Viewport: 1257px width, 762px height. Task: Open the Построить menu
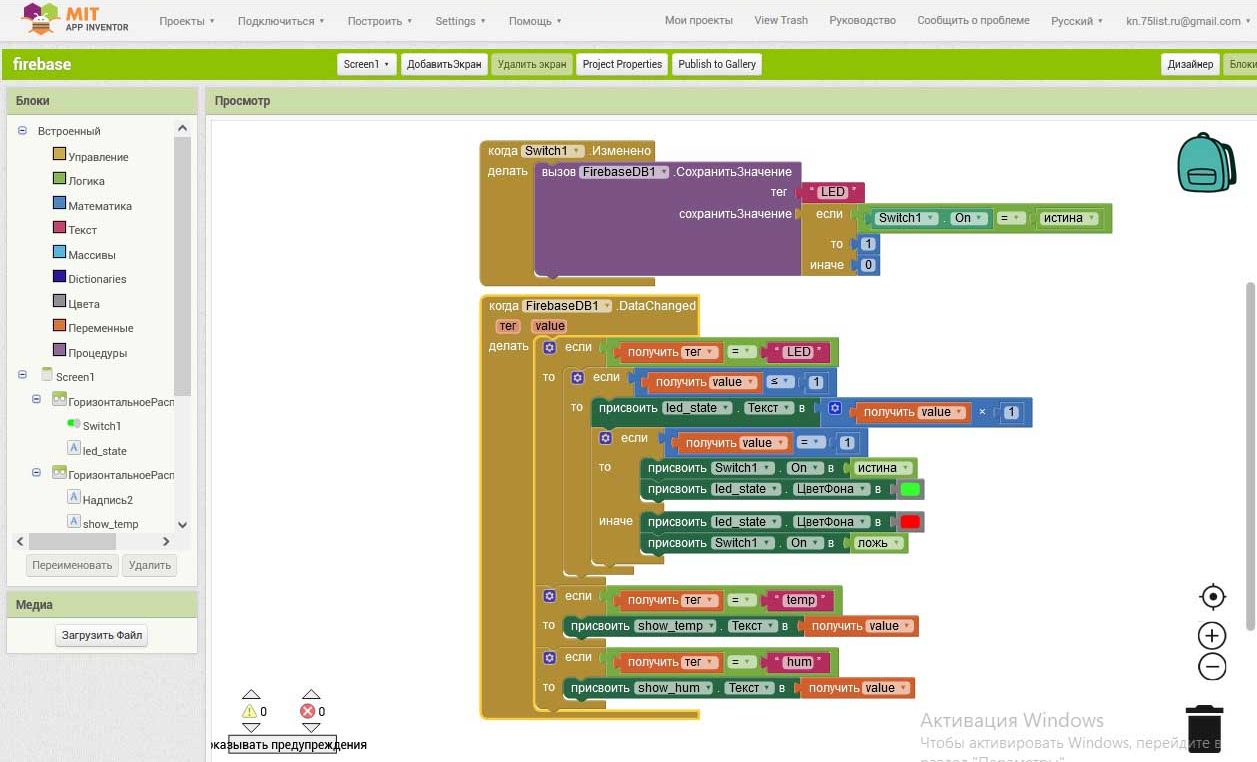click(380, 21)
